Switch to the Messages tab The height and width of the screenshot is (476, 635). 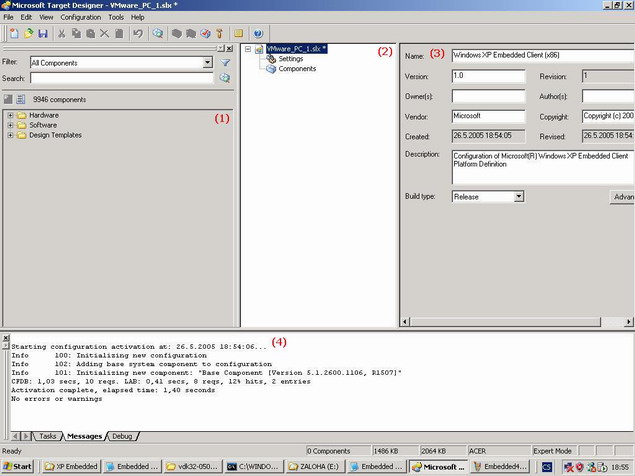pos(84,436)
